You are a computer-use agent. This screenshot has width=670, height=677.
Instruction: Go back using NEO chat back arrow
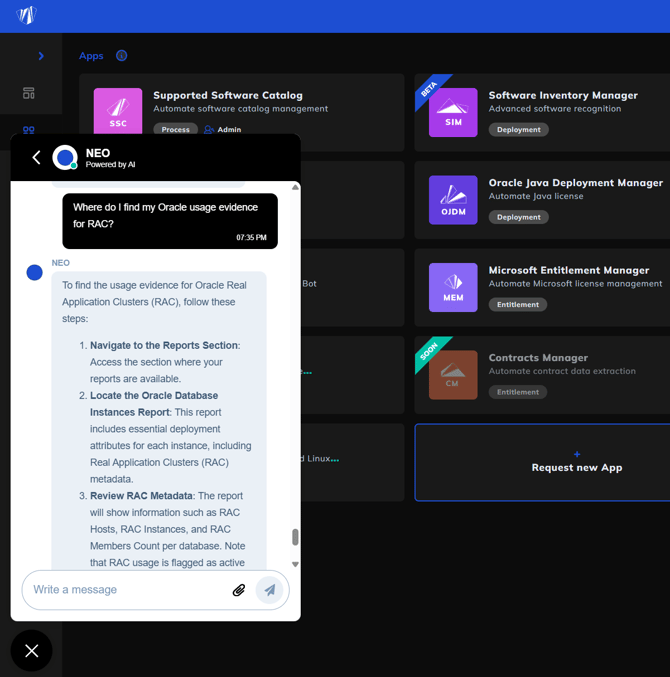36,158
